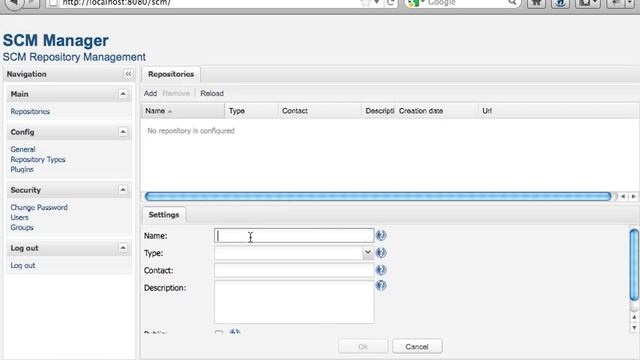Click the browser reload icon in address bar

coord(390,3)
